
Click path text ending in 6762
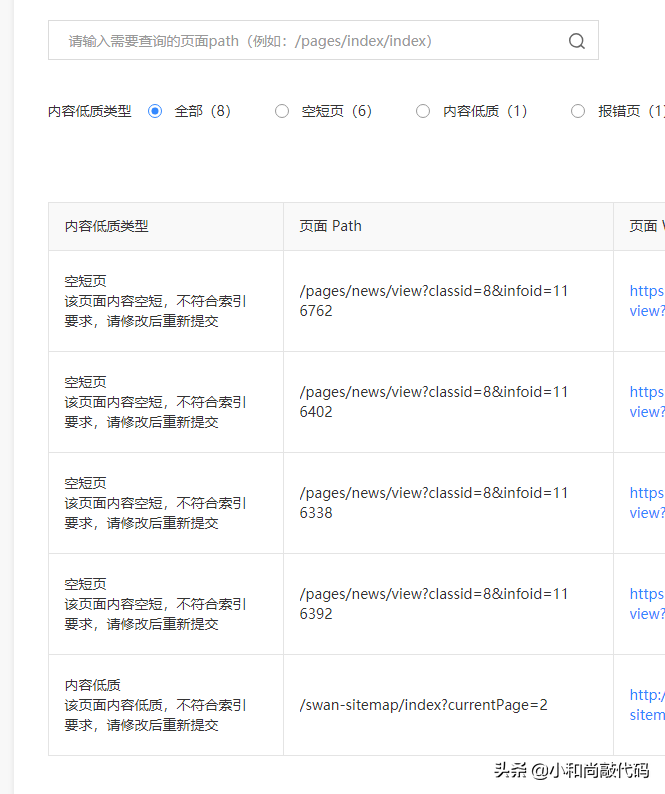[434, 301]
